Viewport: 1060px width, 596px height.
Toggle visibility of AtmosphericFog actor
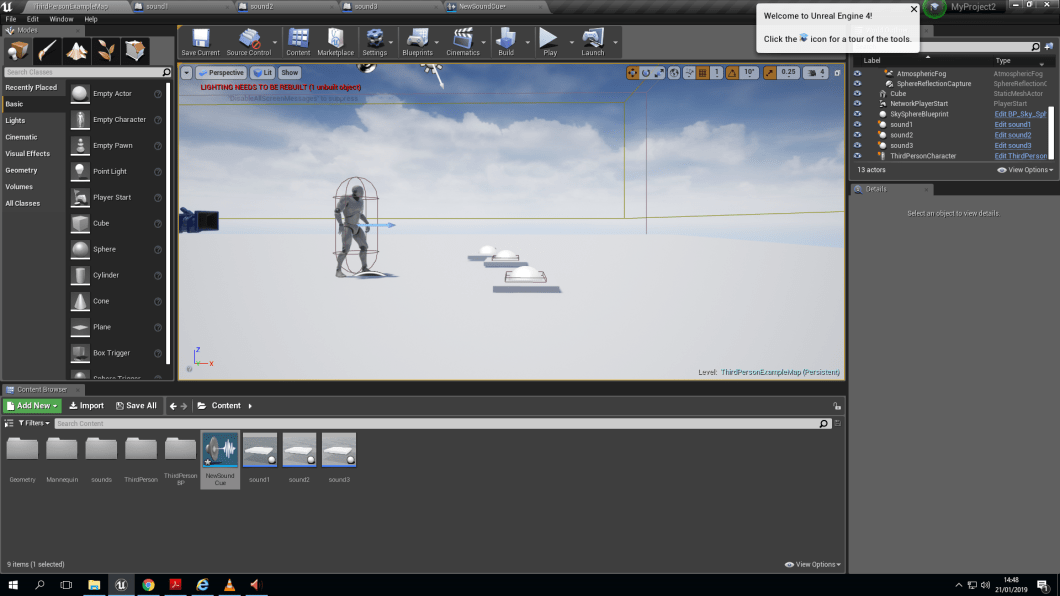pos(857,74)
